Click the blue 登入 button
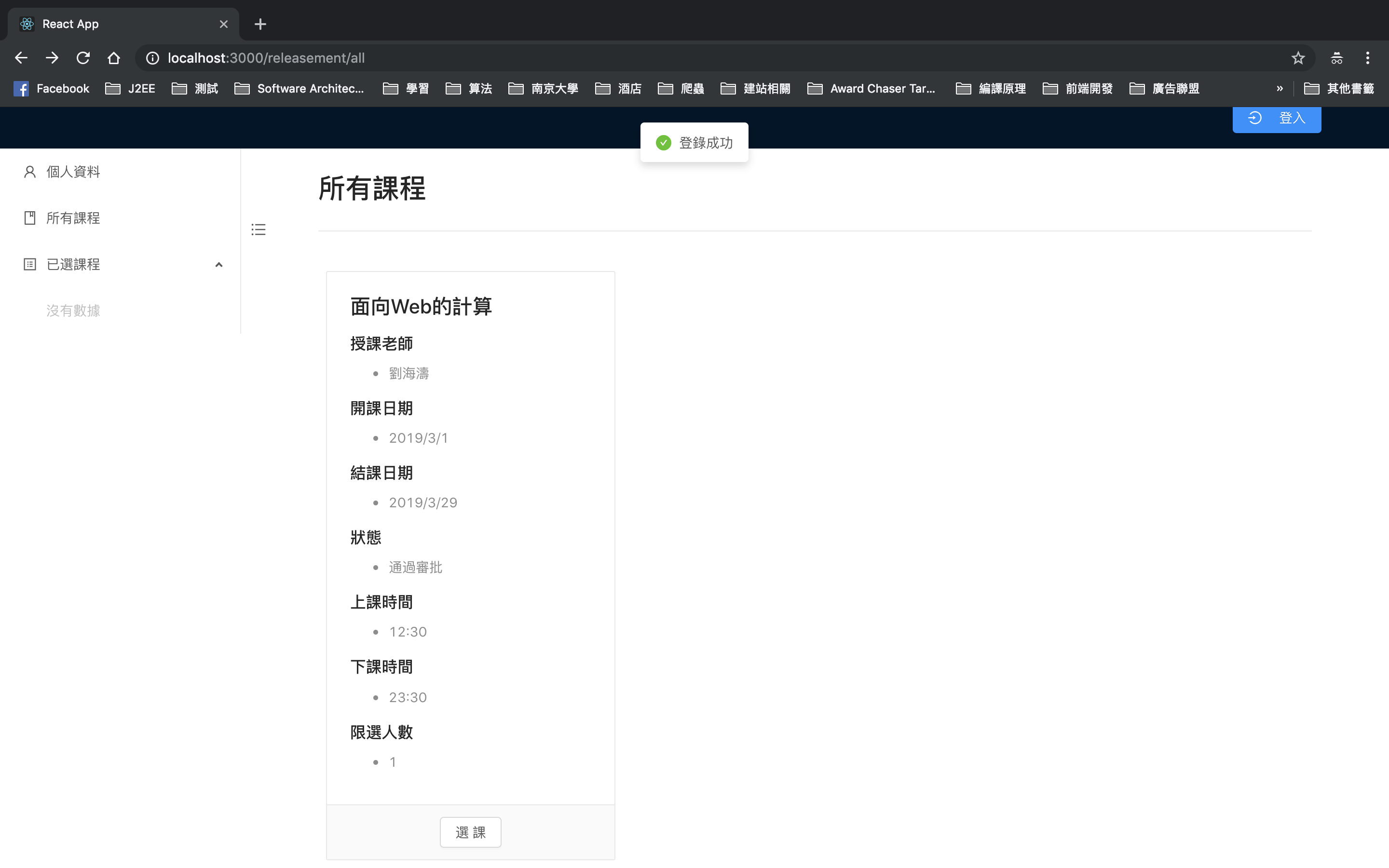 coord(1277,118)
